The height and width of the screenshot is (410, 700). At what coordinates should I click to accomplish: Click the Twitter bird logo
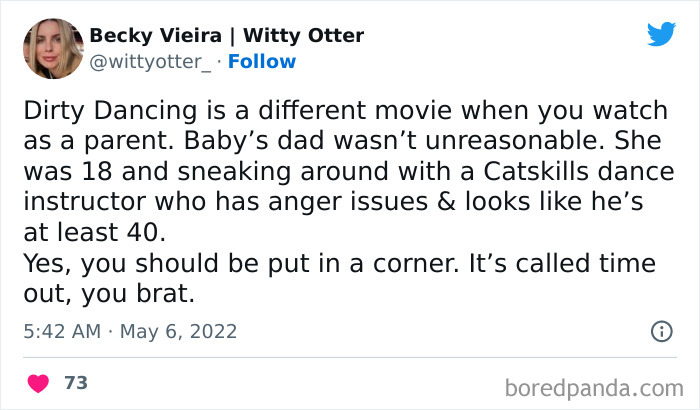click(x=661, y=34)
